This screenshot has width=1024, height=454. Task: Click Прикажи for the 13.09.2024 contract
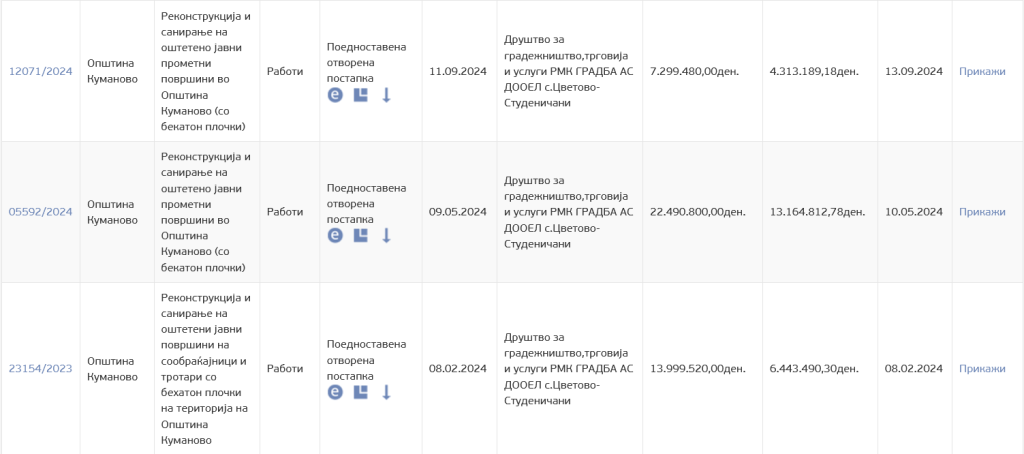(981, 71)
